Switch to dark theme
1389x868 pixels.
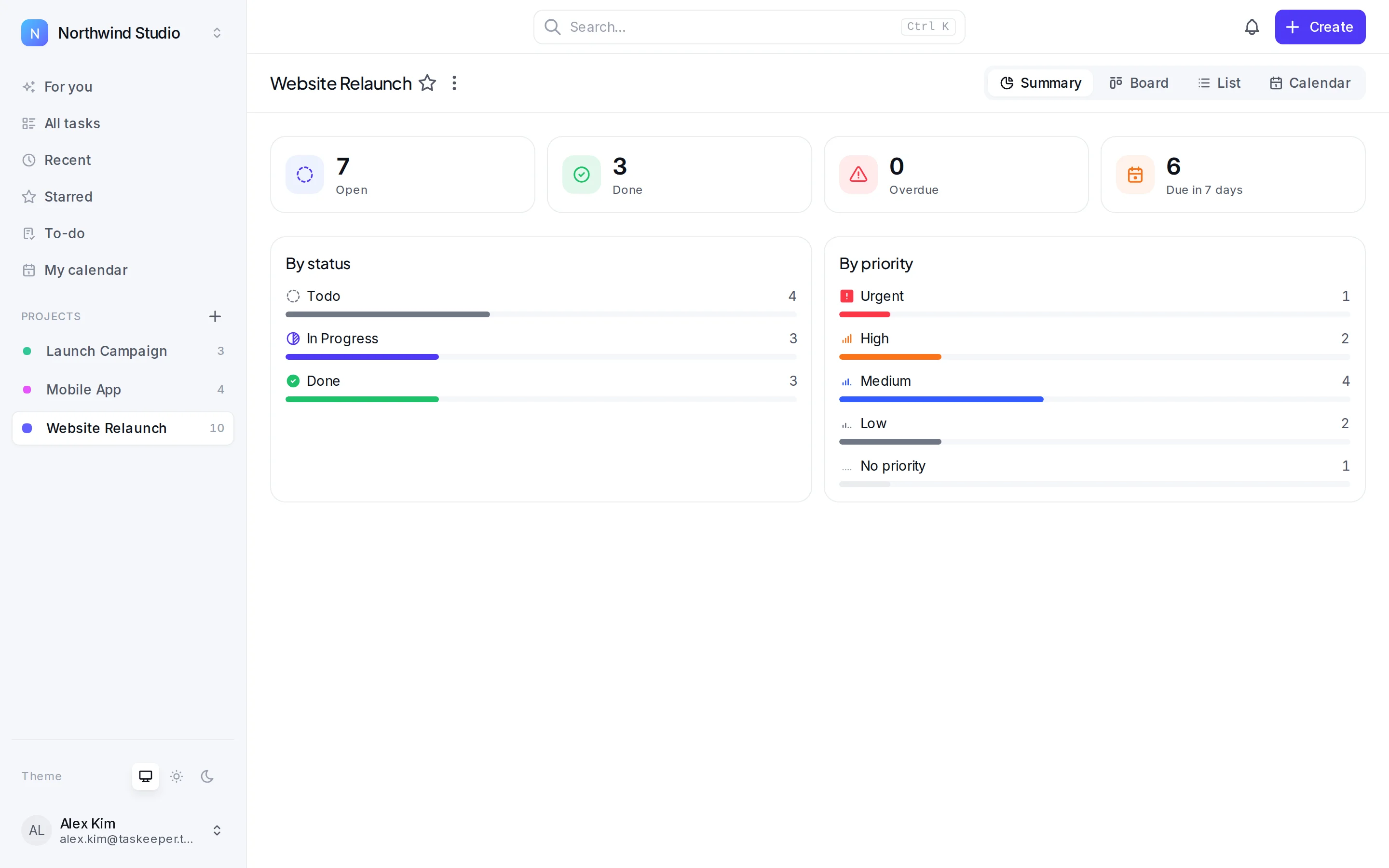coord(207,776)
